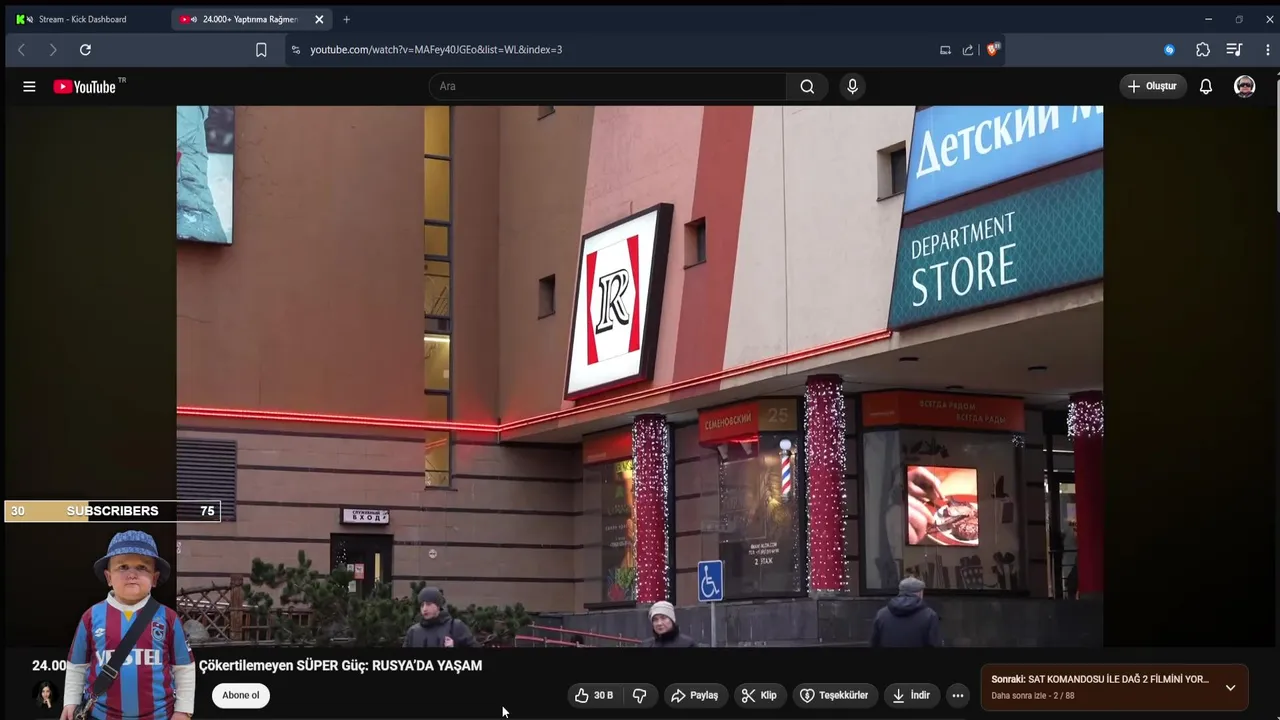Open a new browser tab
The width and height of the screenshot is (1280, 720).
(347, 19)
